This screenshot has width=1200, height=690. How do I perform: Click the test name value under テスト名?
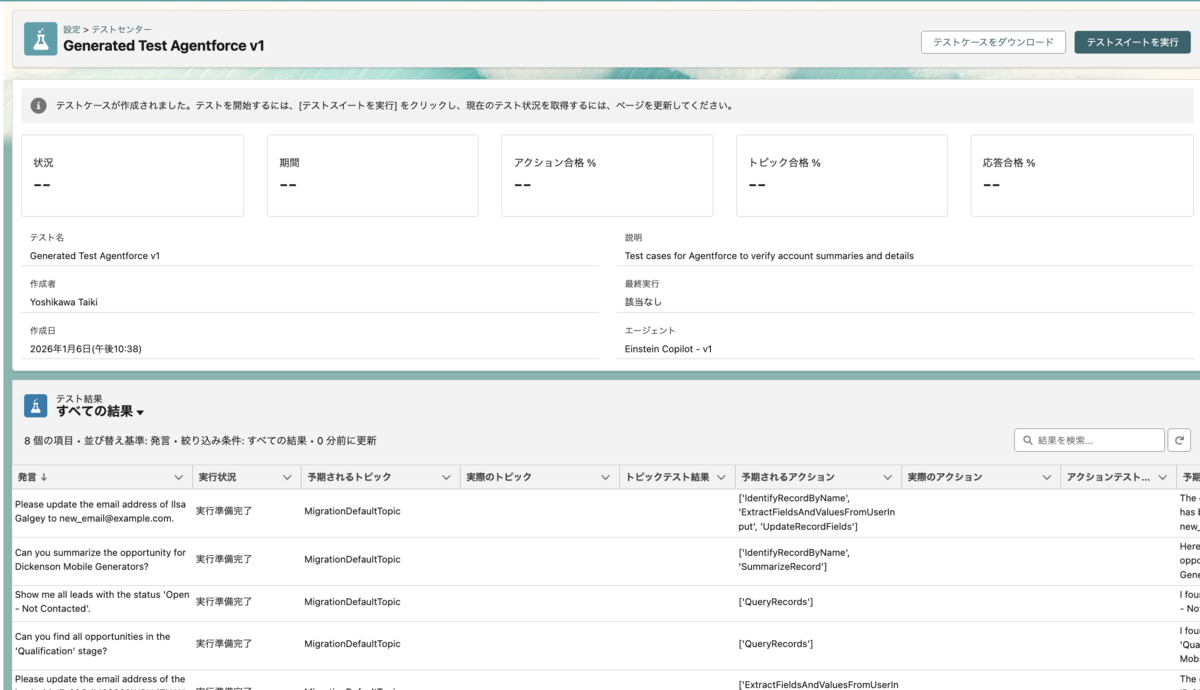[95, 256]
